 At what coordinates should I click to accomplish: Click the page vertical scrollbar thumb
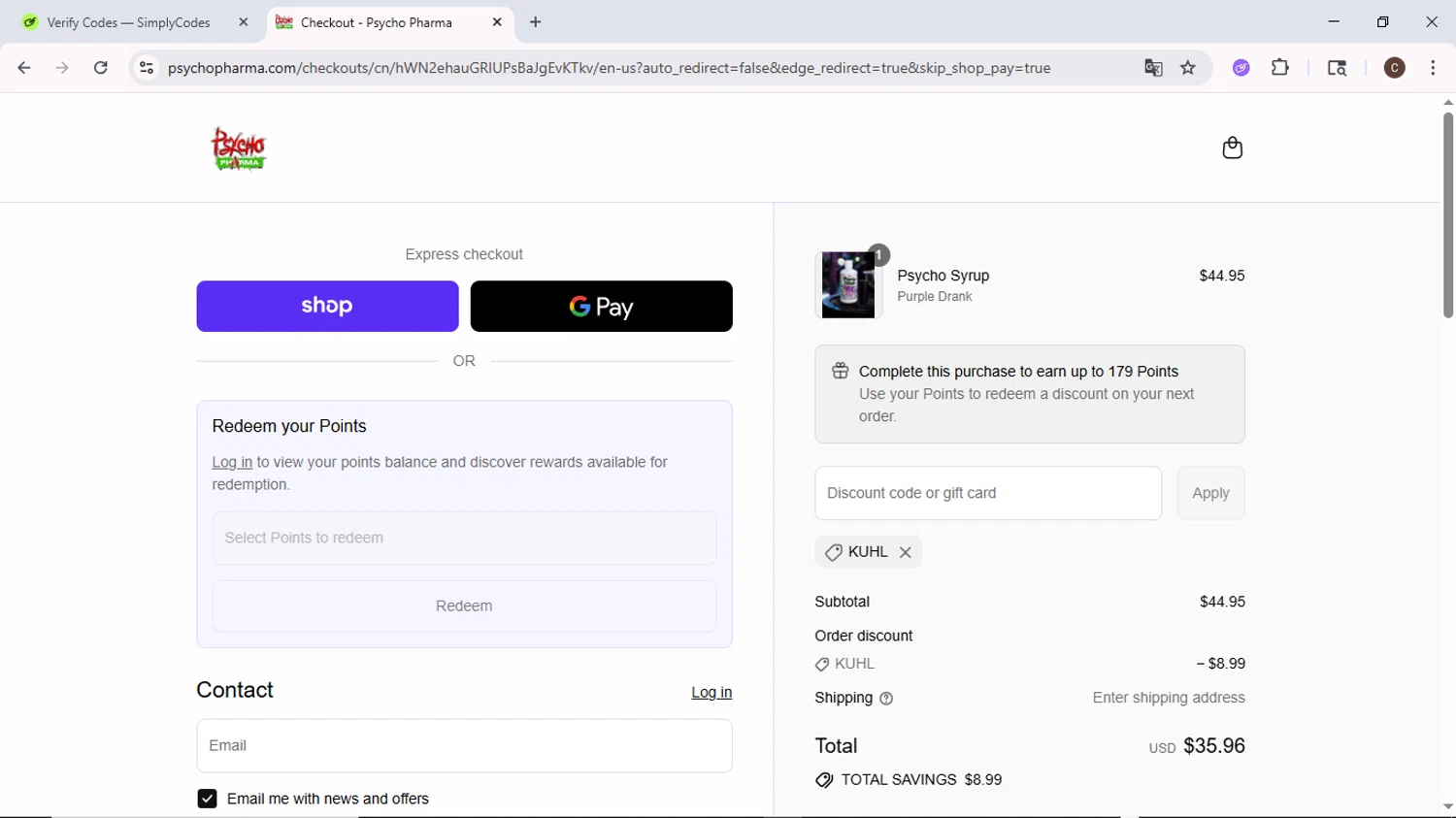(1447, 215)
